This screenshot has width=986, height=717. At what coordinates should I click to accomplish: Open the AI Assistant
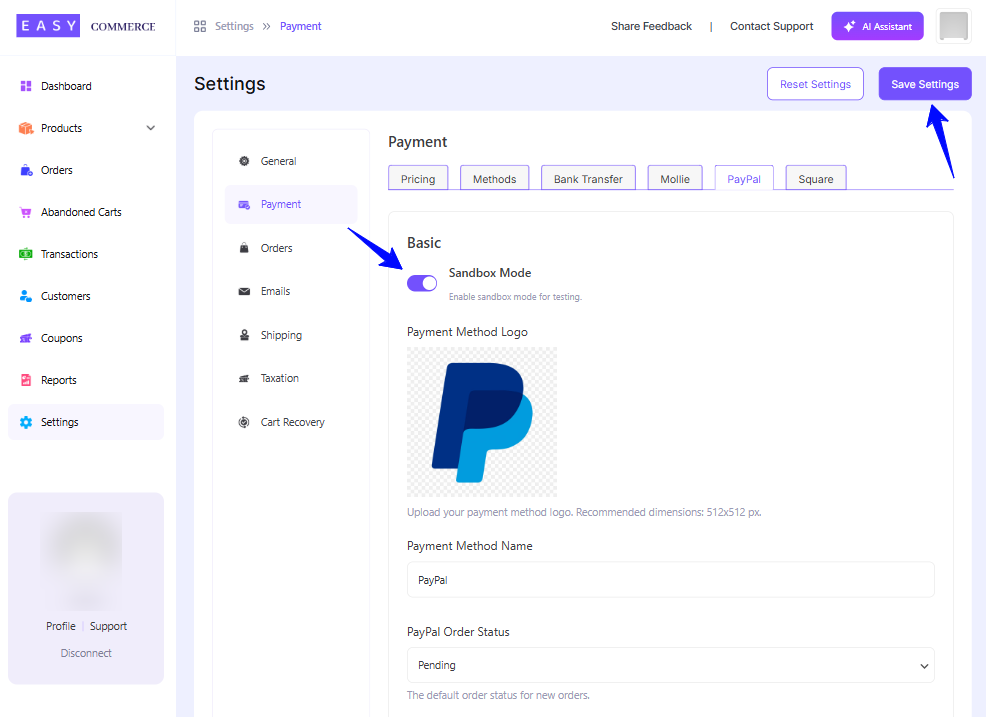click(x=877, y=26)
